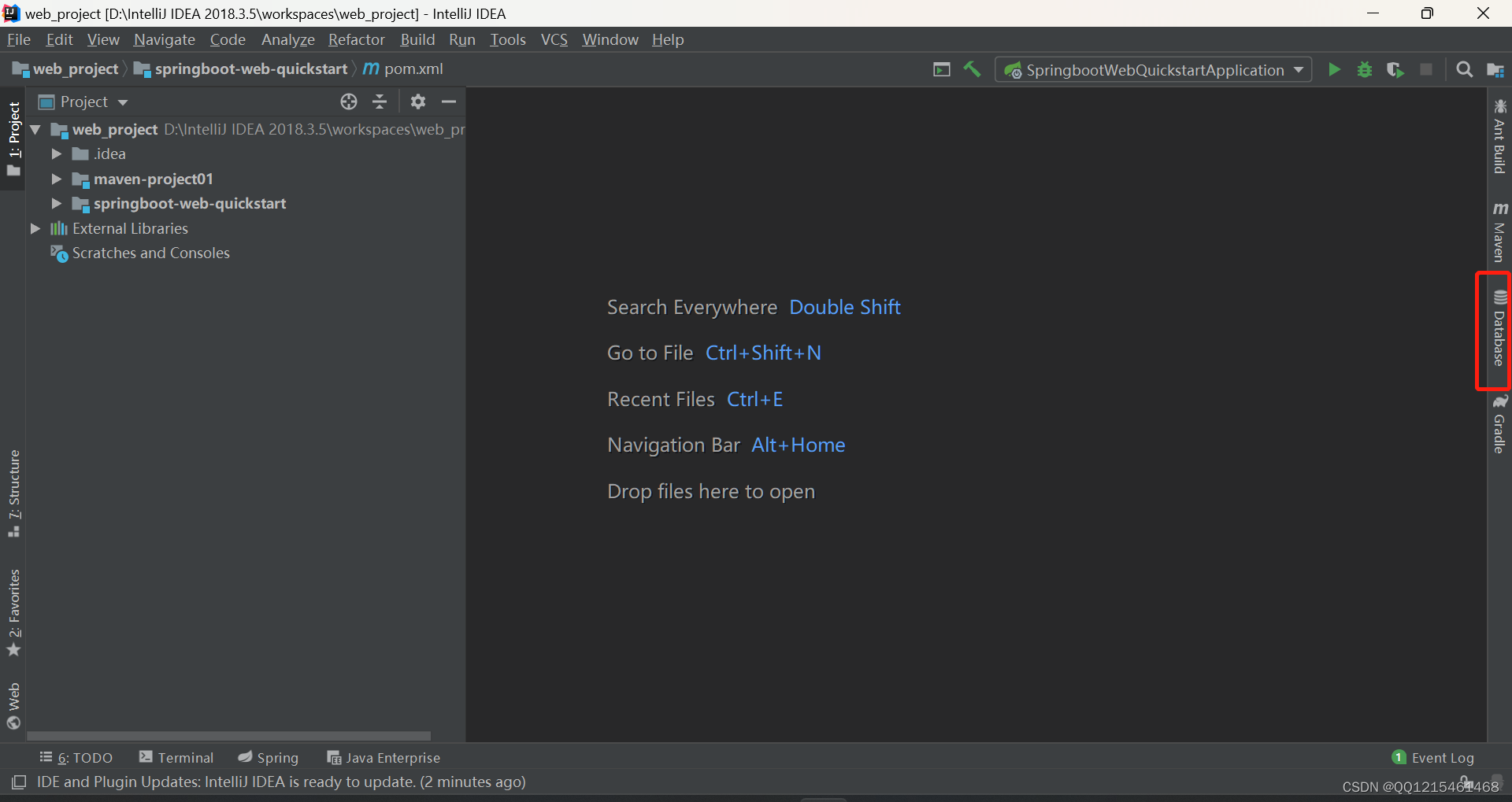Open the 6: TODO tool window
The width and height of the screenshot is (1512, 802).
coord(76,757)
